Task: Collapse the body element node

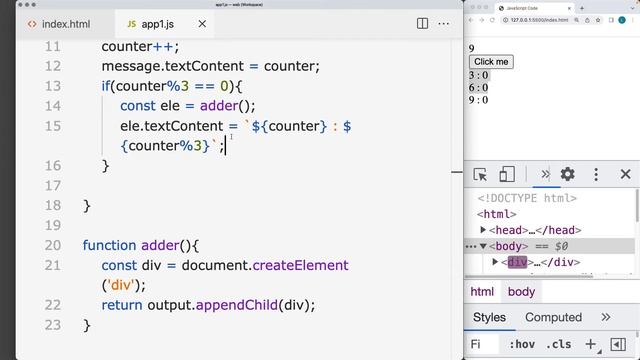Action: click(483, 246)
